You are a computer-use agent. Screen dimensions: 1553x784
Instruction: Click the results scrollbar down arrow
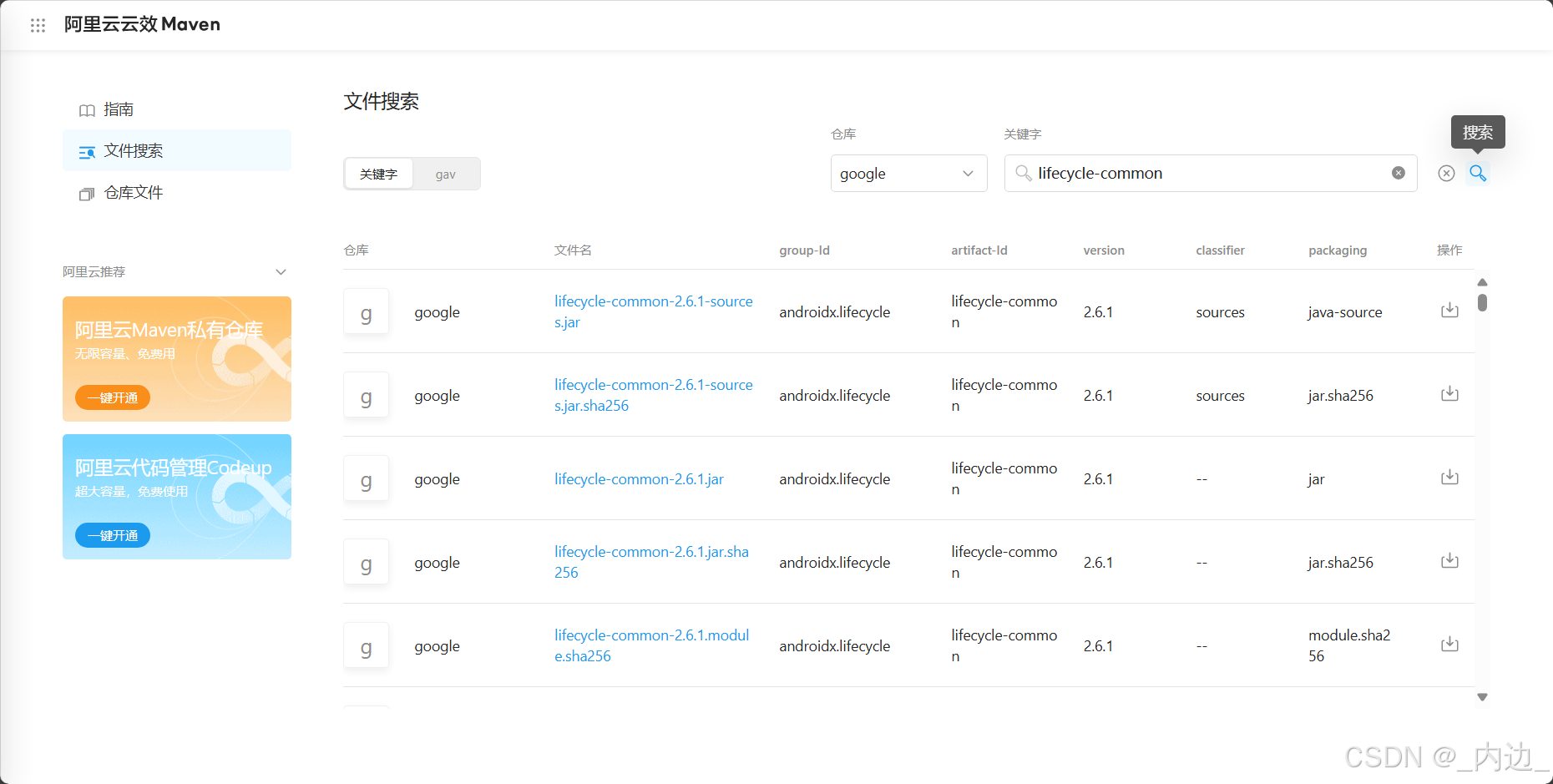(1482, 697)
